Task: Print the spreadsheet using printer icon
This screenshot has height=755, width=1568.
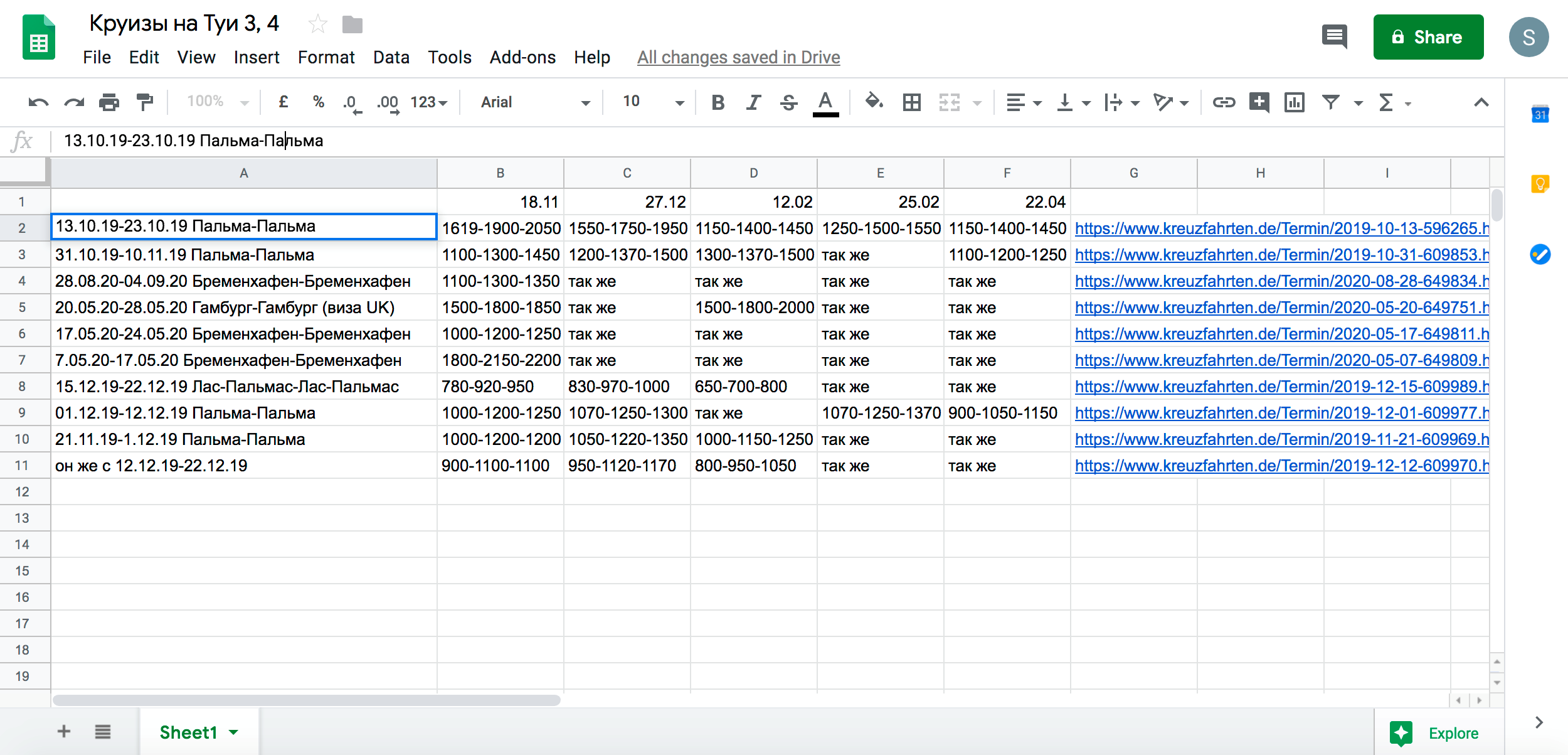Action: [x=109, y=102]
